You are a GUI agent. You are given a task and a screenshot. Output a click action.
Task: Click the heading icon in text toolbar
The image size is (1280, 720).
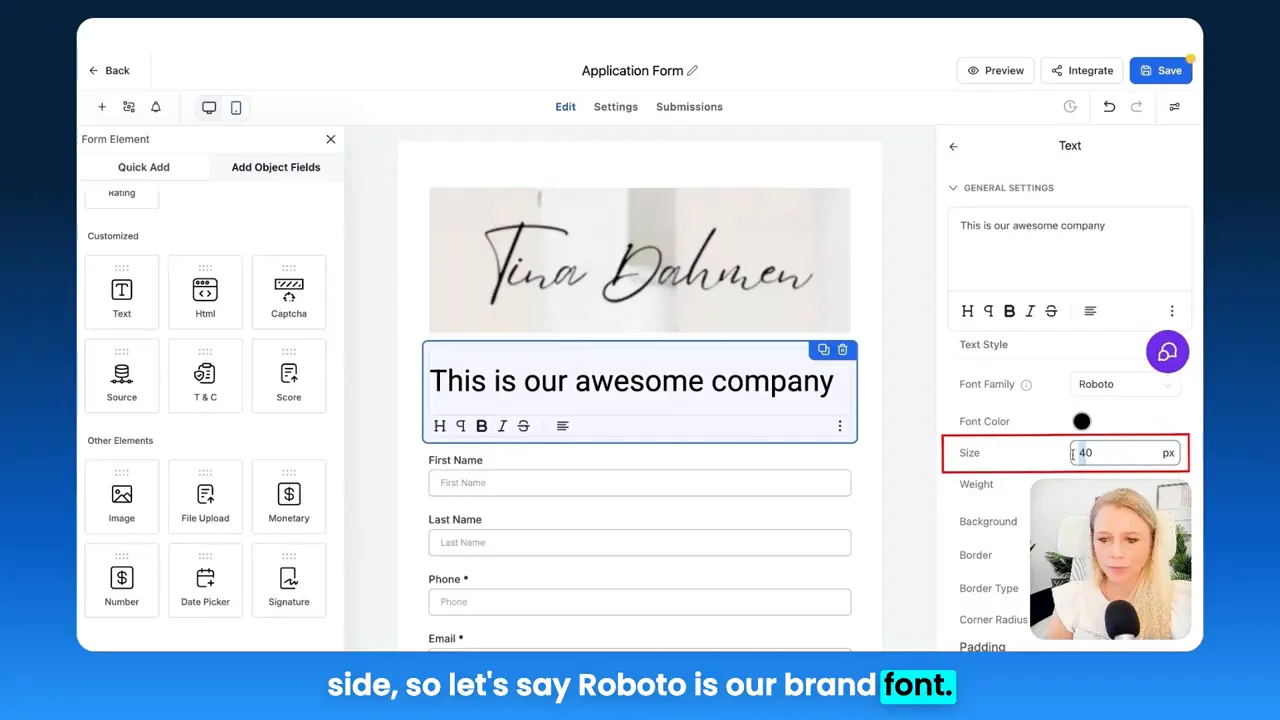(x=440, y=425)
